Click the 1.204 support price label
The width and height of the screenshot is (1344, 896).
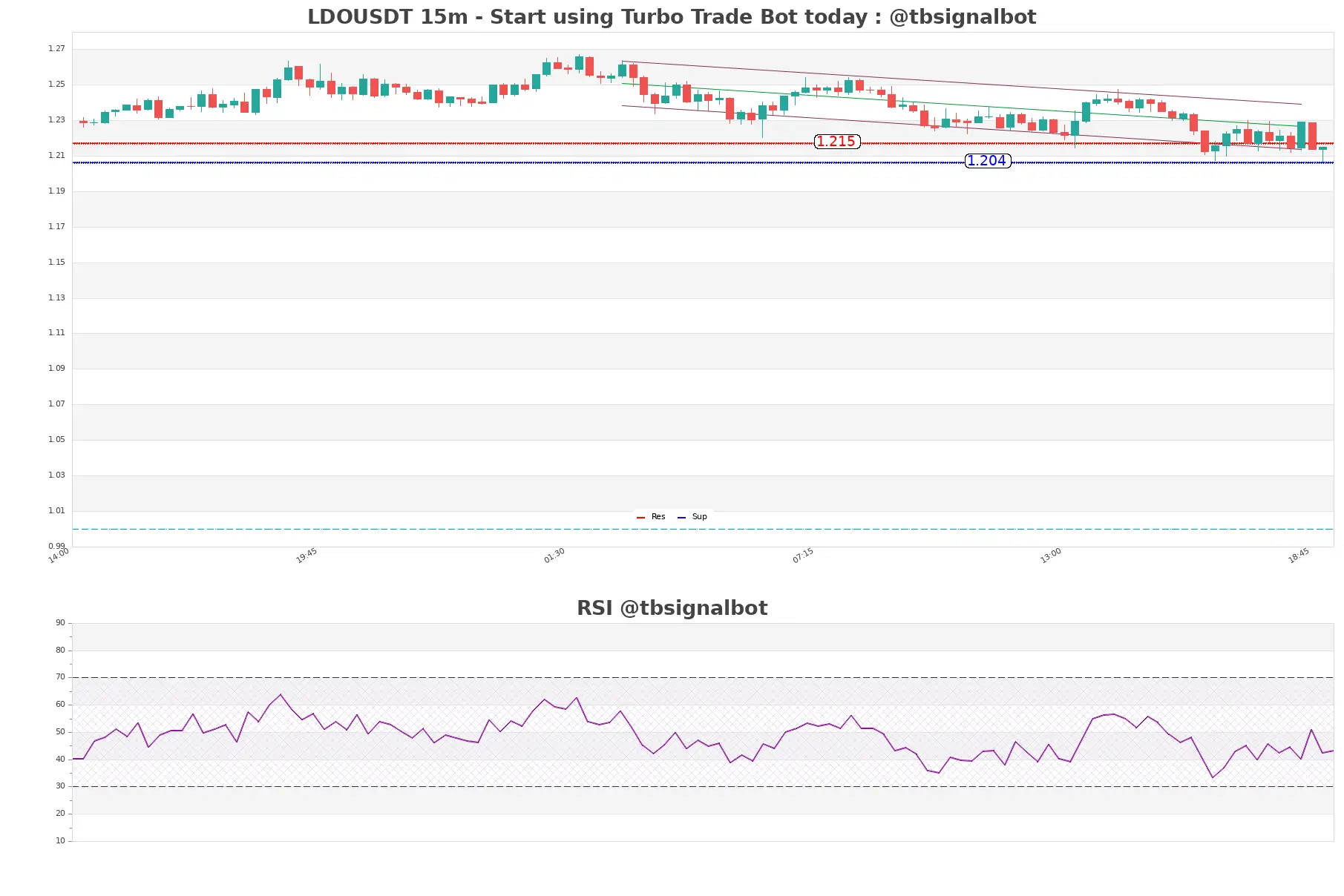987,161
